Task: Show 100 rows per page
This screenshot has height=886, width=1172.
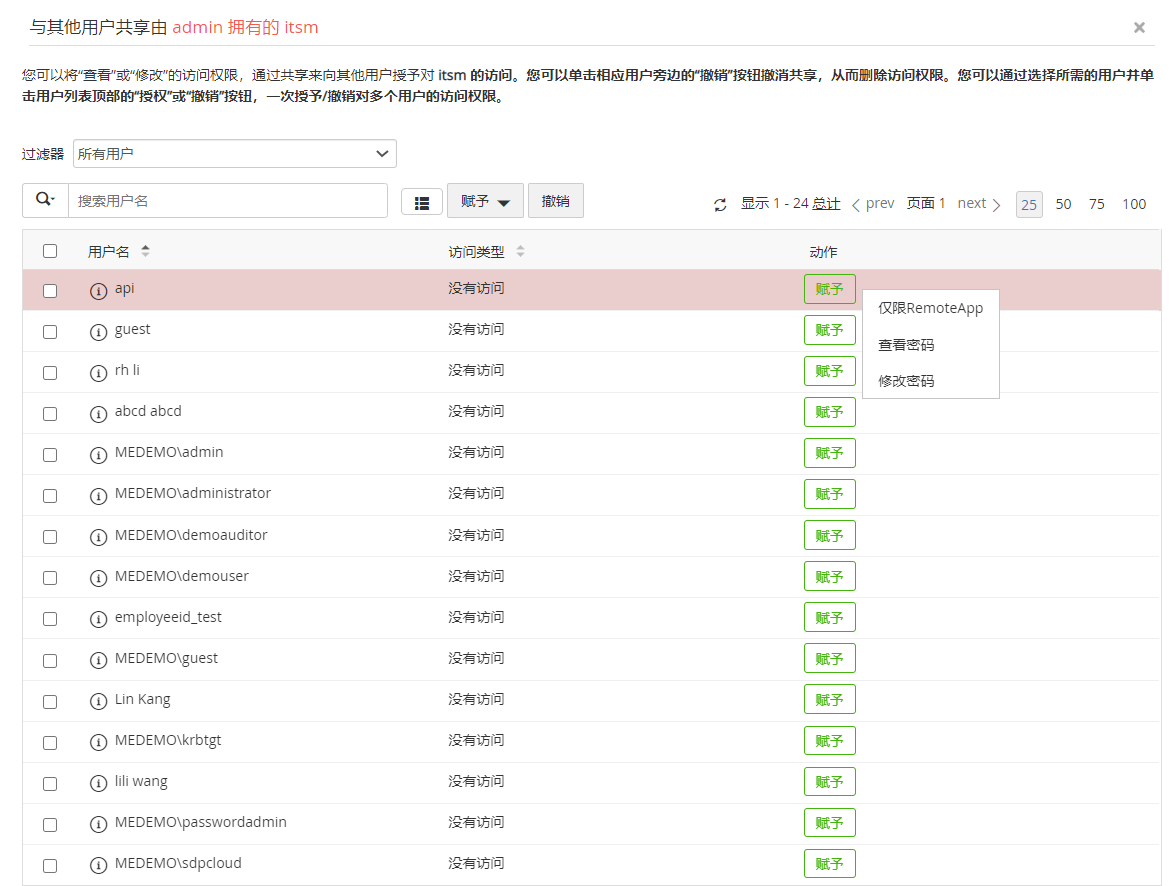Action: (x=1134, y=204)
